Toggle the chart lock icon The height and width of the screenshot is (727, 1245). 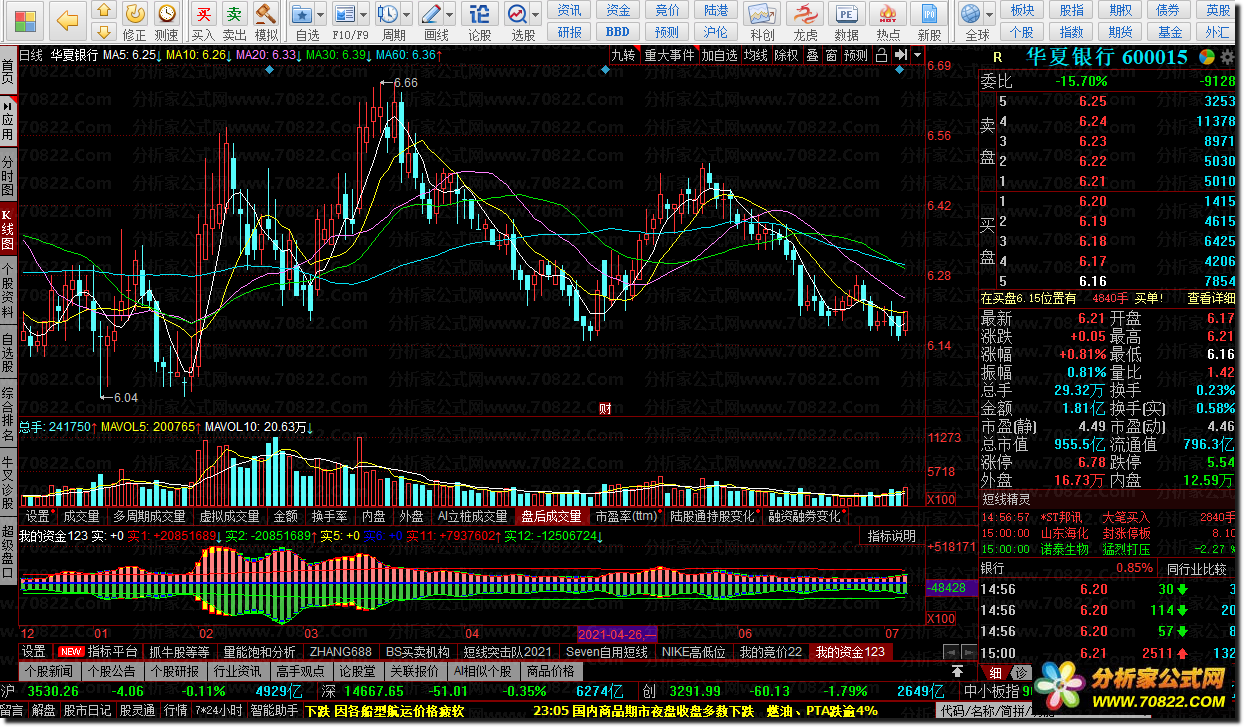point(881,55)
